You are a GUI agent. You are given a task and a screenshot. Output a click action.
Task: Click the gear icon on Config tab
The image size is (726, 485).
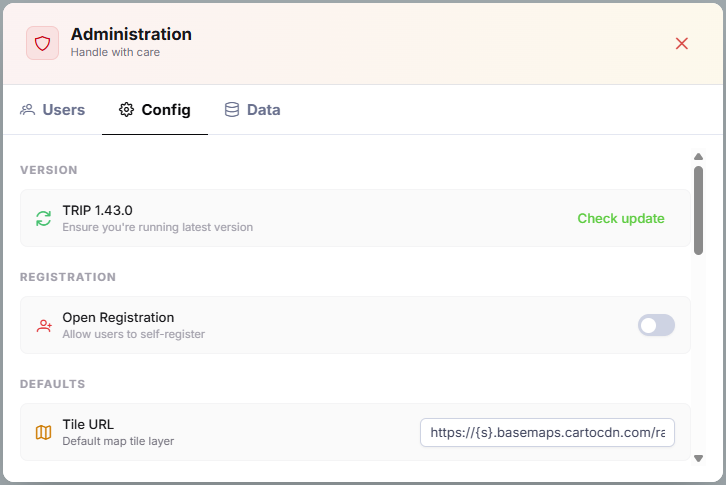coord(126,110)
